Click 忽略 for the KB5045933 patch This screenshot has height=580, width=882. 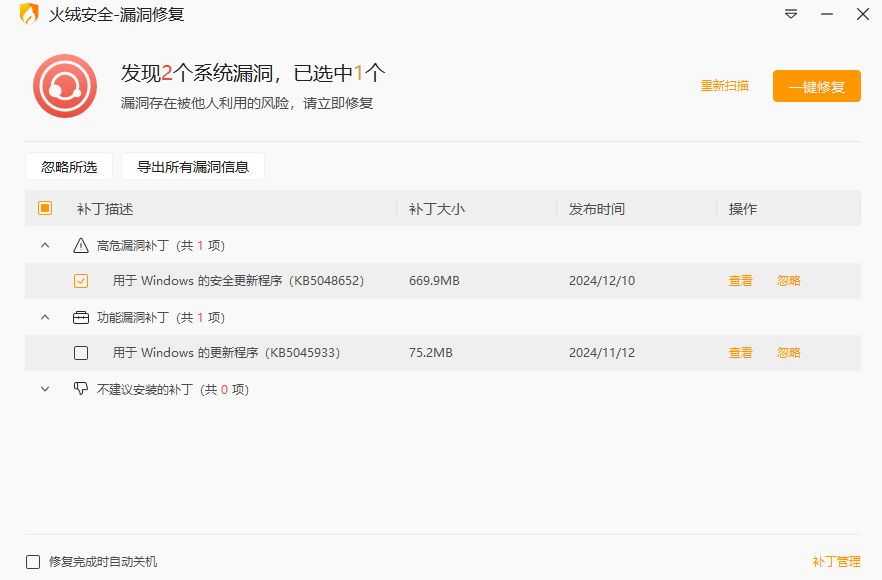tap(788, 352)
